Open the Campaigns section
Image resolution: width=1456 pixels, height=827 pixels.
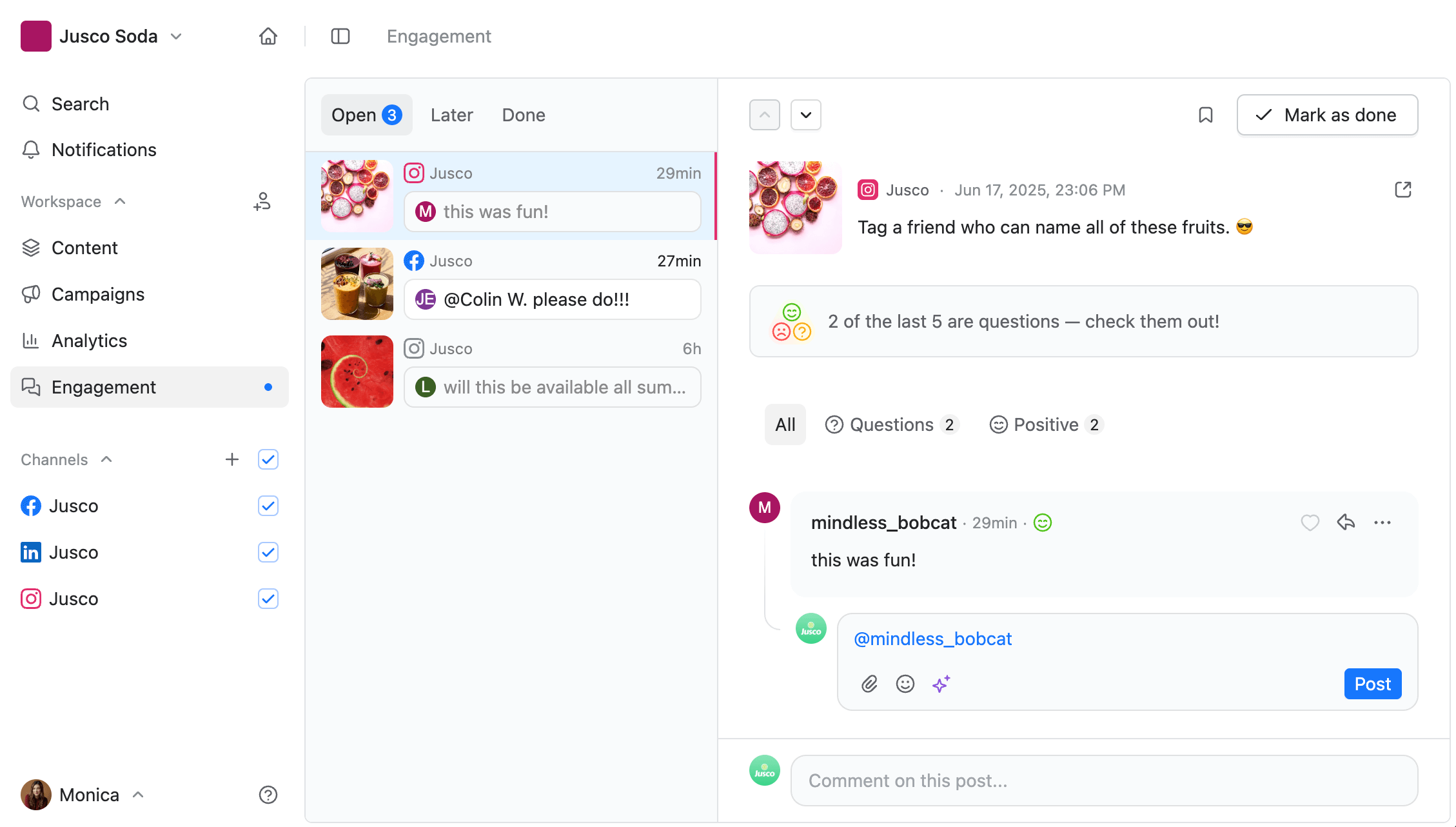tap(97, 294)
